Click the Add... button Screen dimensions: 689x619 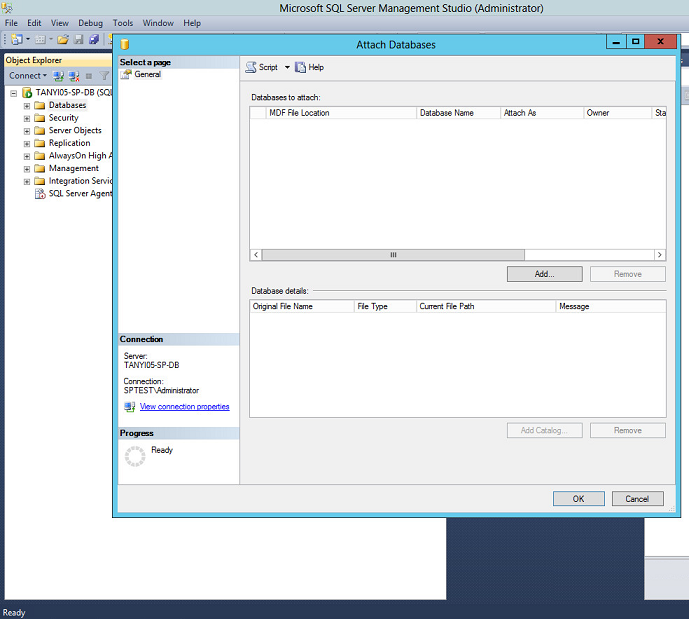coord(544,274)
